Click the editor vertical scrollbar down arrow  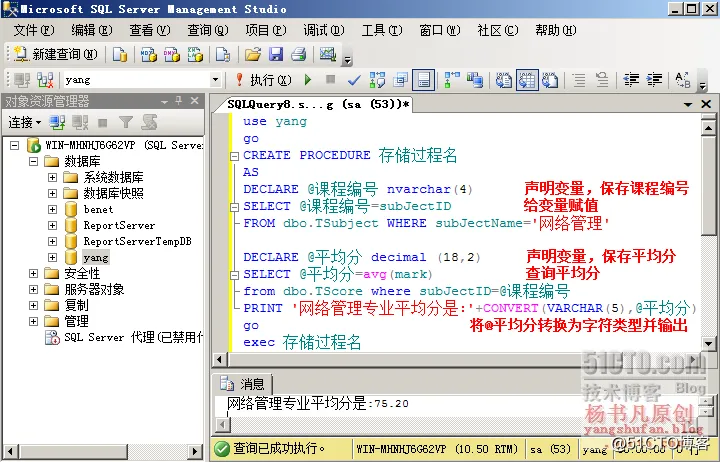708,343
